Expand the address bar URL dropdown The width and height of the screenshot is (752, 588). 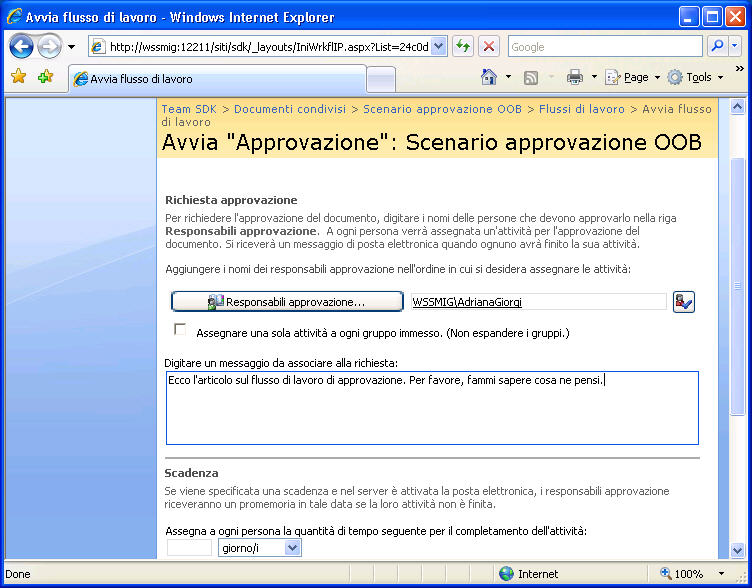pos(438,47)
